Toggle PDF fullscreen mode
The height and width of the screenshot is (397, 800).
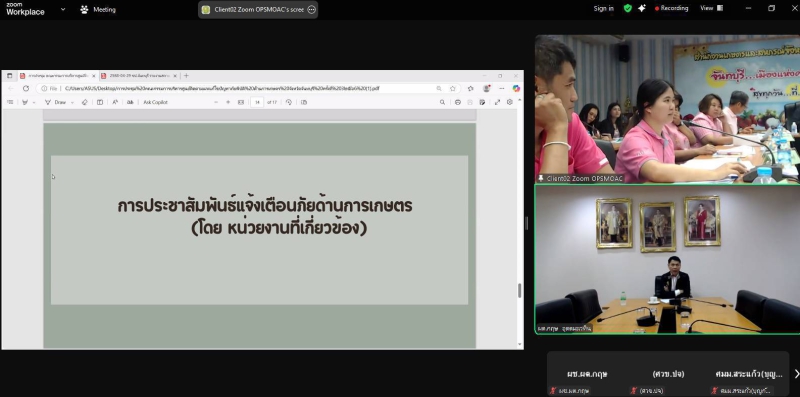coord(497,102)
